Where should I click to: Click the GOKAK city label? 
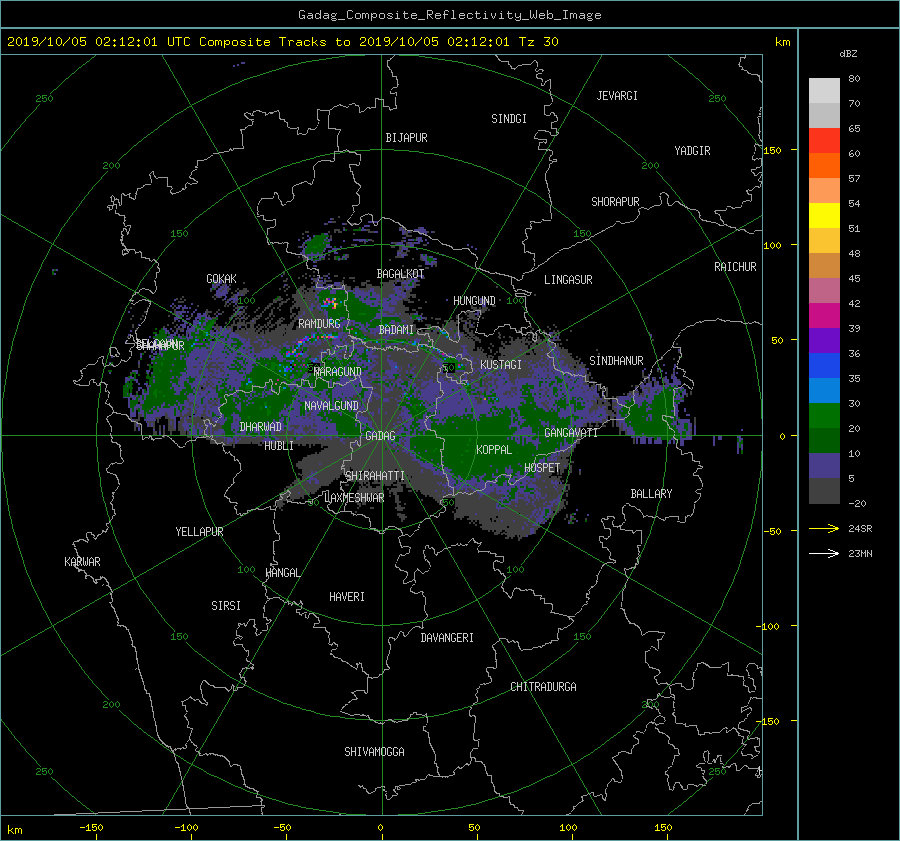tap(221, 279)
